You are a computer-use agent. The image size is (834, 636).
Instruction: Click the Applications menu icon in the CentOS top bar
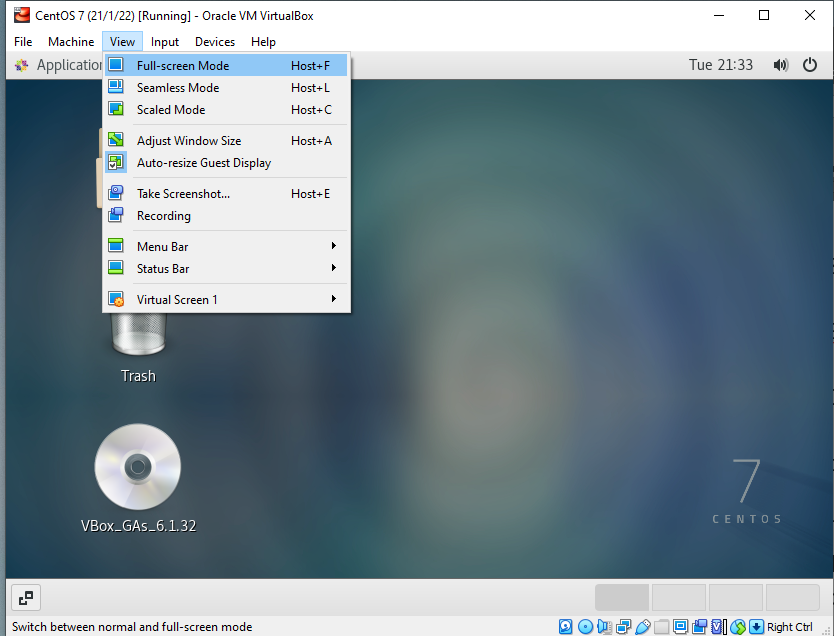22,65
